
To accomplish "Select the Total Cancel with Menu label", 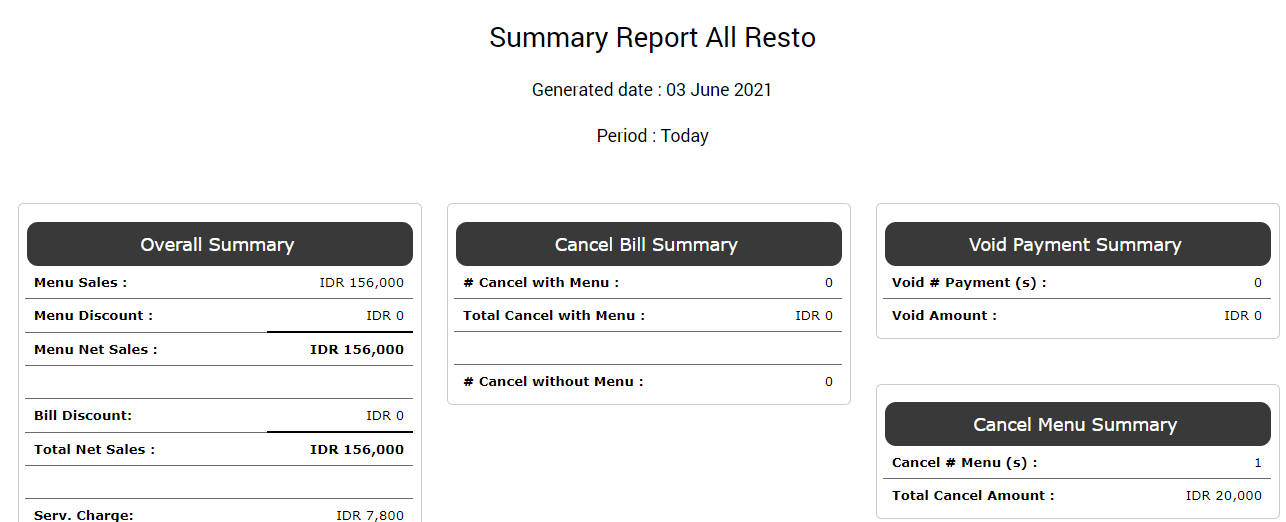I will (554, 316).
